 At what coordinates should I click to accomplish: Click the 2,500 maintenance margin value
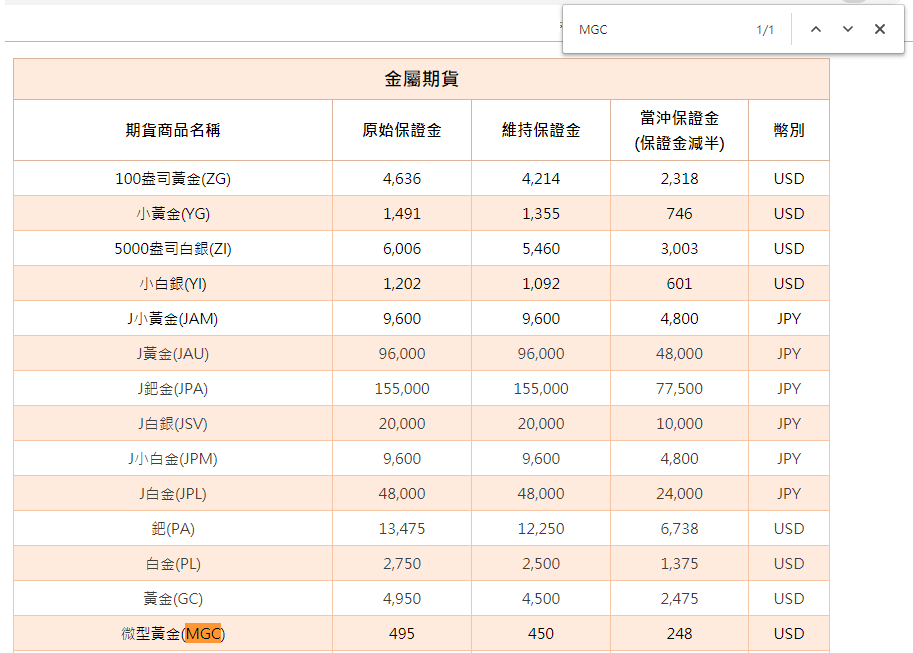coord(541,563)
